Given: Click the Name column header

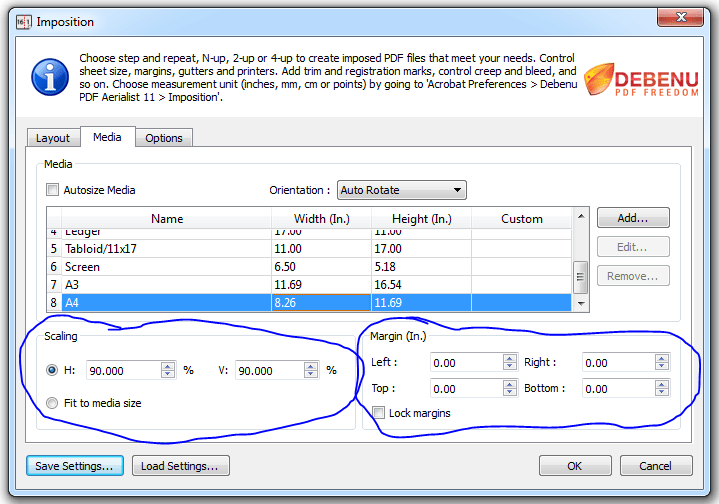Looking at the screenshot, I should [x=167, y=219].
